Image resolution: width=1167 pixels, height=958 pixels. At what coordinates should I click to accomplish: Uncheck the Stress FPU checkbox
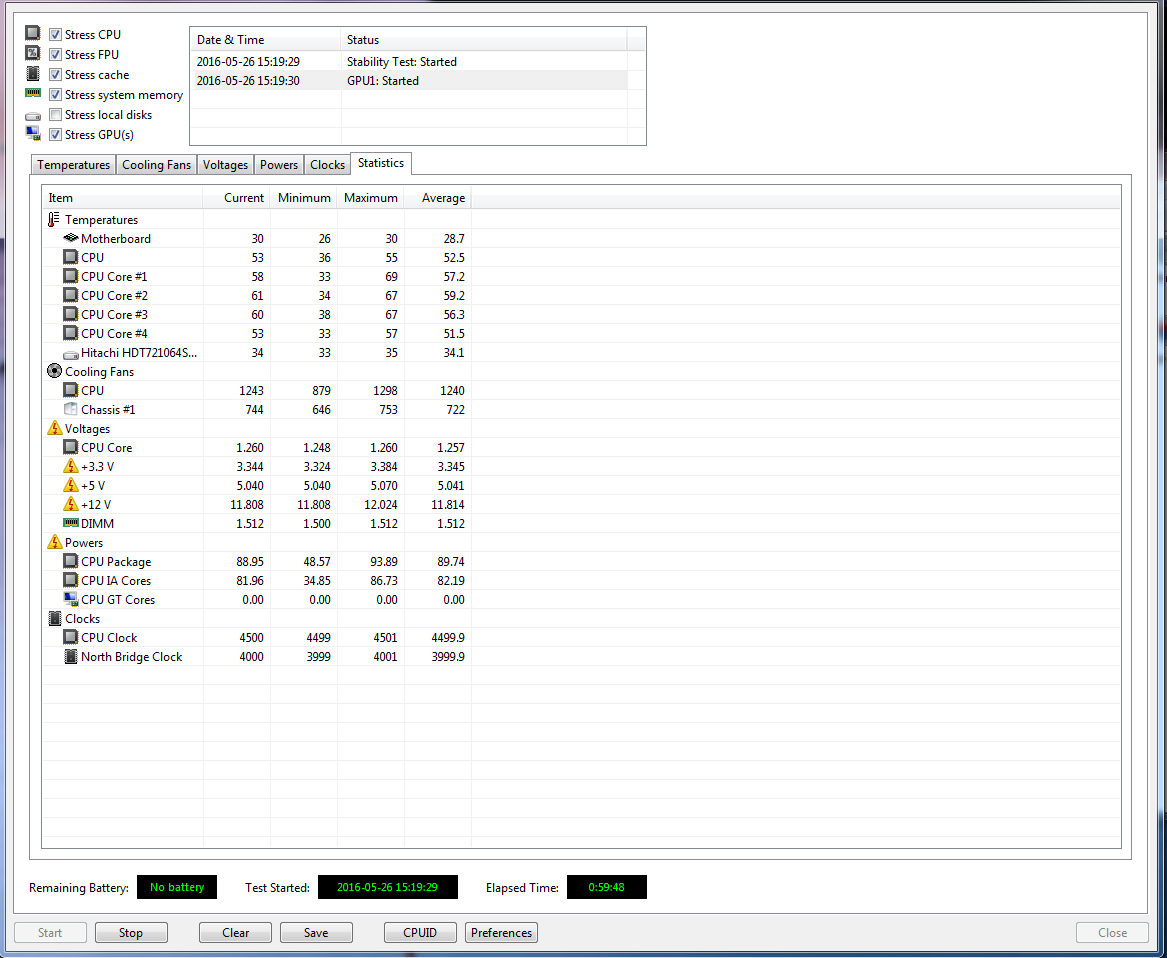(x=55, y=54)
